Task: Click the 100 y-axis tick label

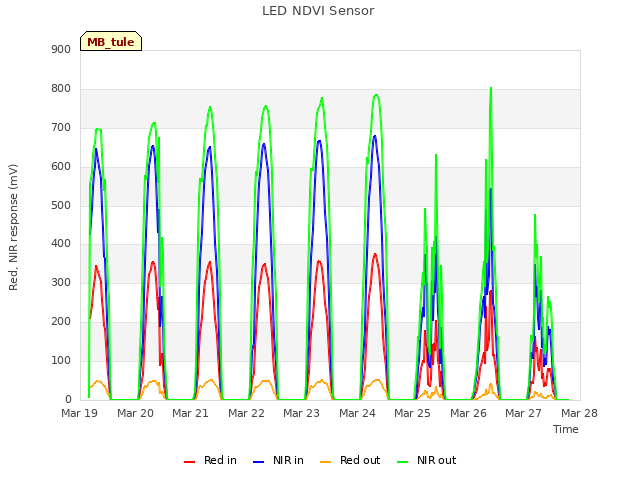Action: (61, 360)
